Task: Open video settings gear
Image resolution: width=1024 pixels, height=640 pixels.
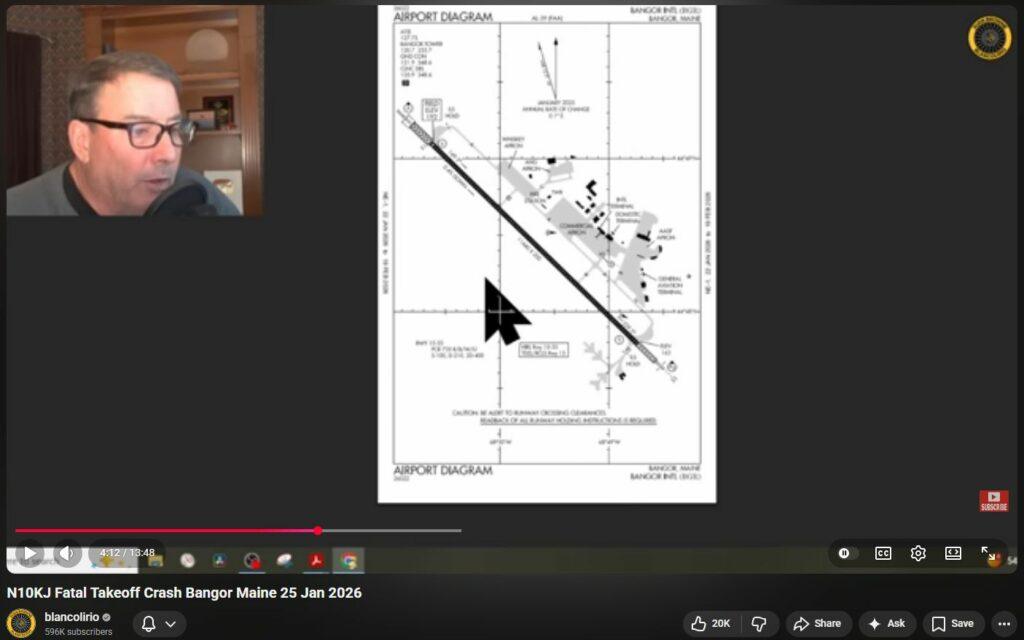Action: pos(918,553)
